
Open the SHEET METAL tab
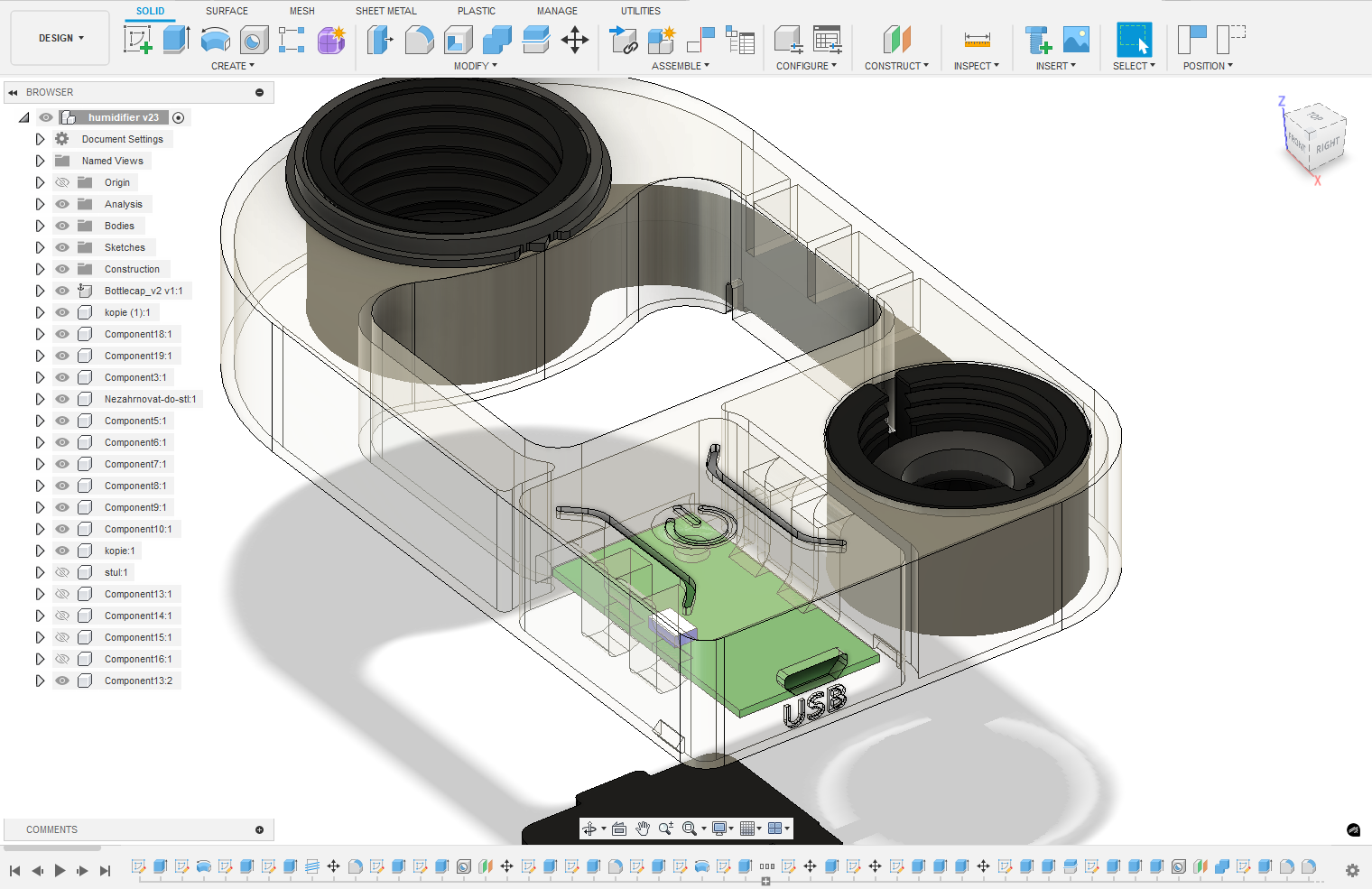pos(385,11)
